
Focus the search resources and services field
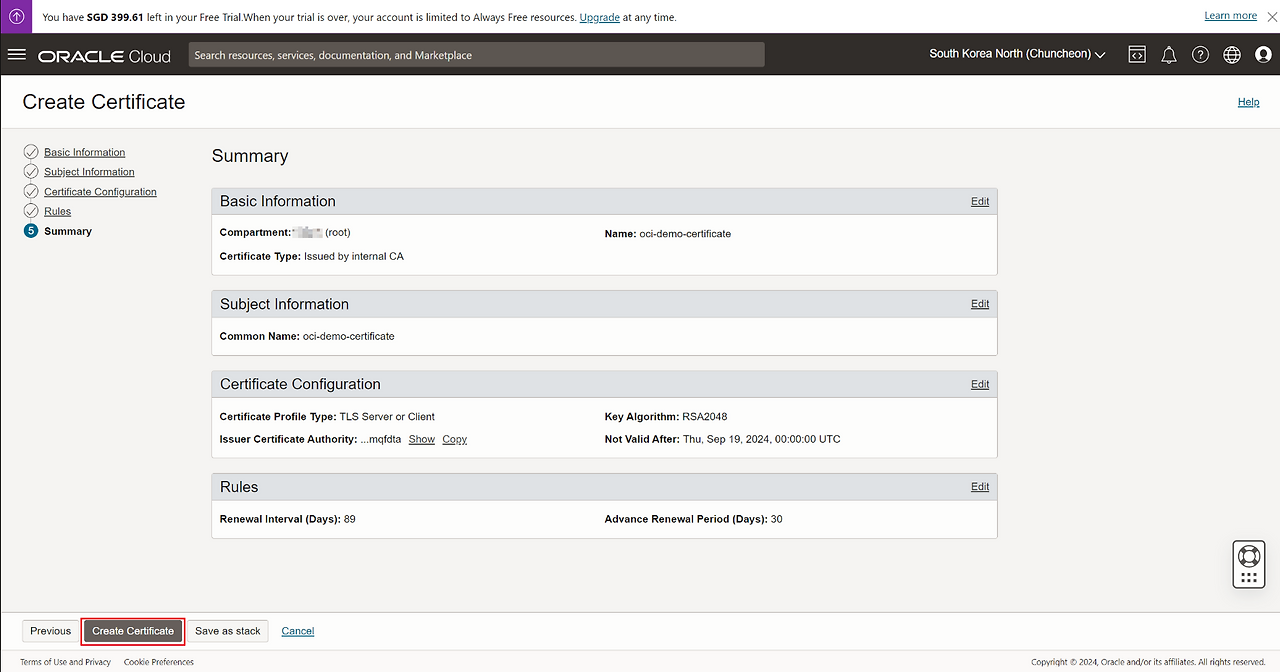click(476, 55)
